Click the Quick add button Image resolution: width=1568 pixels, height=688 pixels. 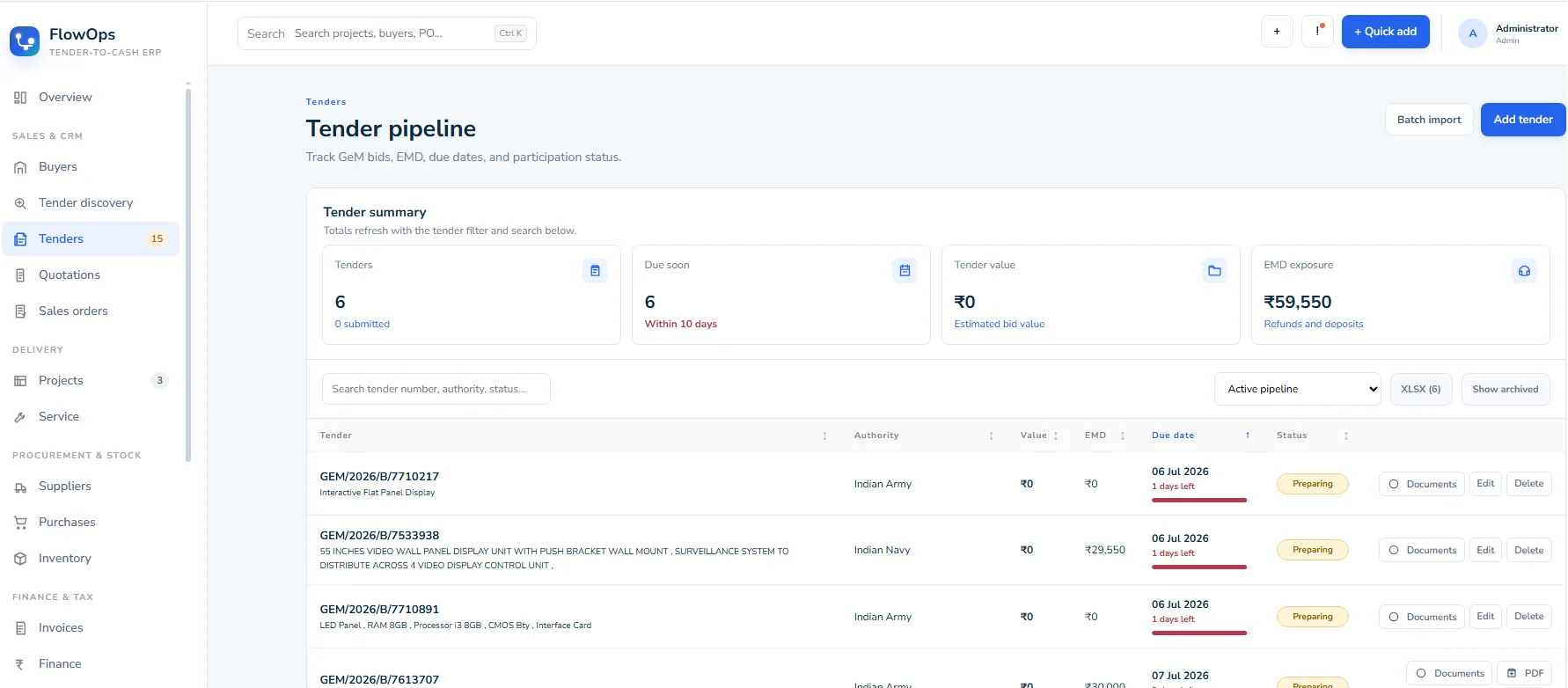coord(1386,32)
